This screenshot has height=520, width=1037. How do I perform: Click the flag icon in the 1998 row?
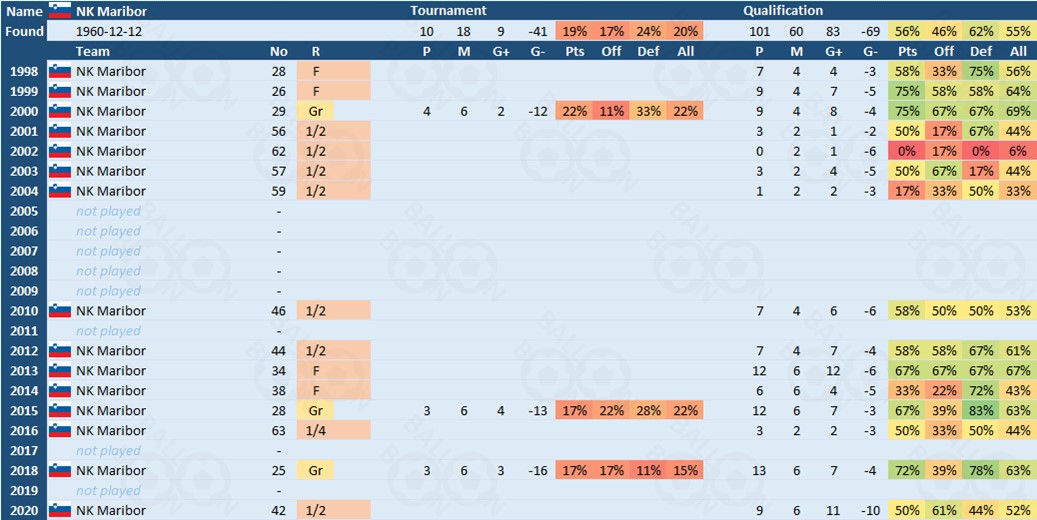pyautogui.click(x=60, y=71)
